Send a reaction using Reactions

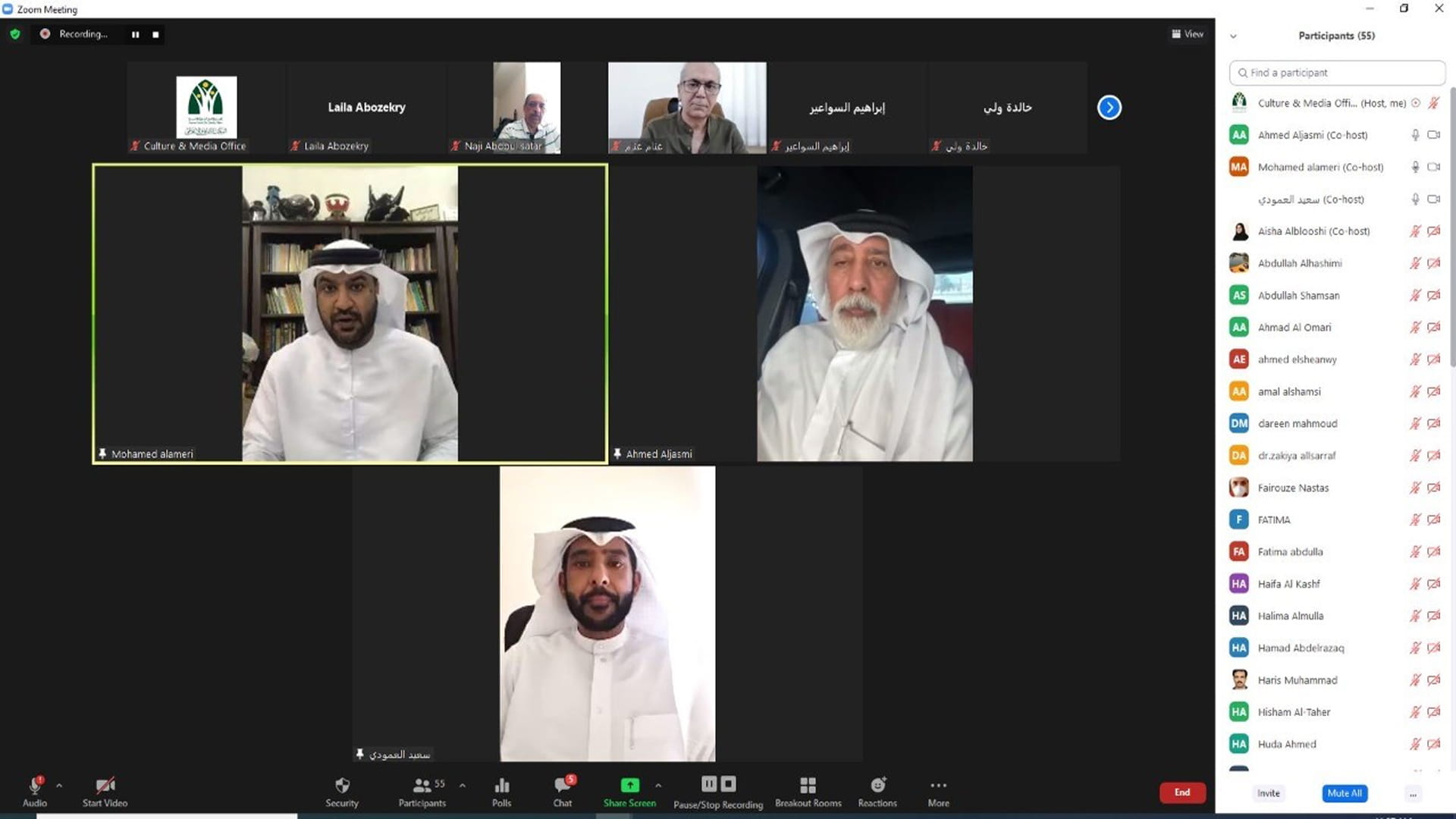coord(877,791)
